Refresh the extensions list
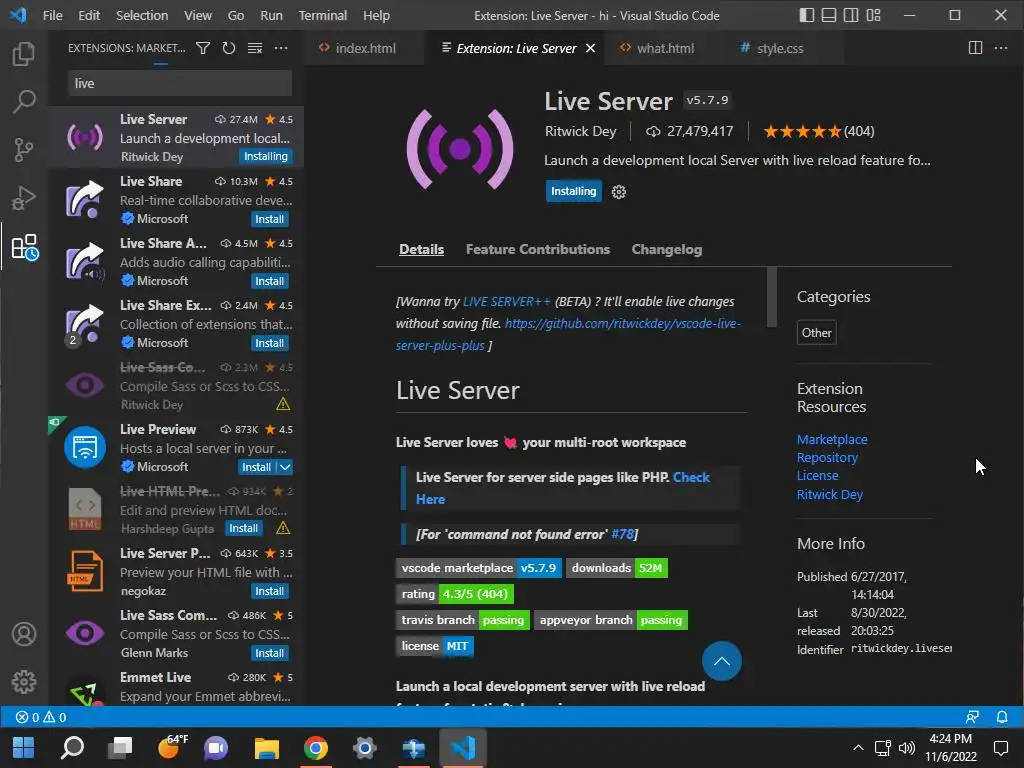Screen dimensions: 1024x768 229,48
